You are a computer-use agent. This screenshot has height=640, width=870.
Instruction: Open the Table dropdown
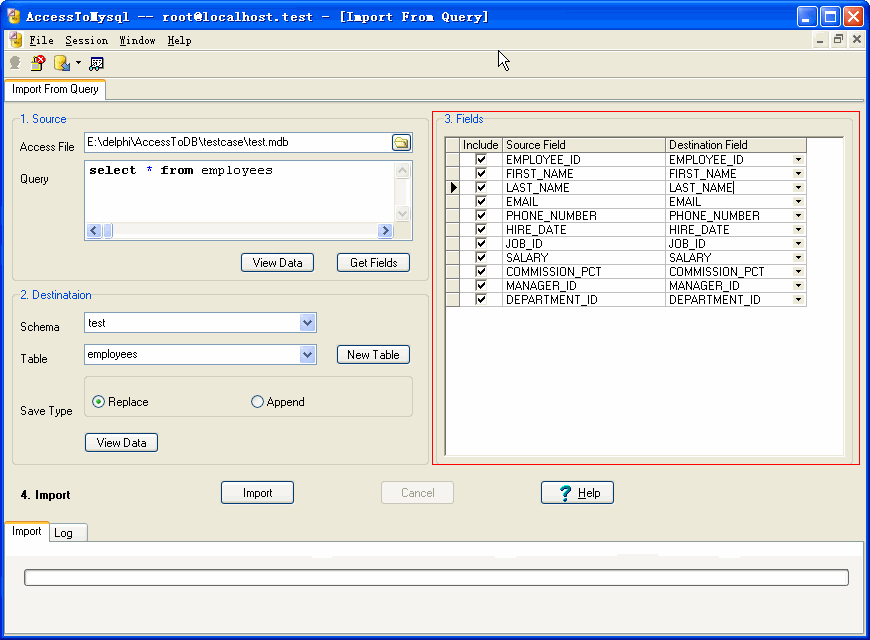click(x=307, y=354)
